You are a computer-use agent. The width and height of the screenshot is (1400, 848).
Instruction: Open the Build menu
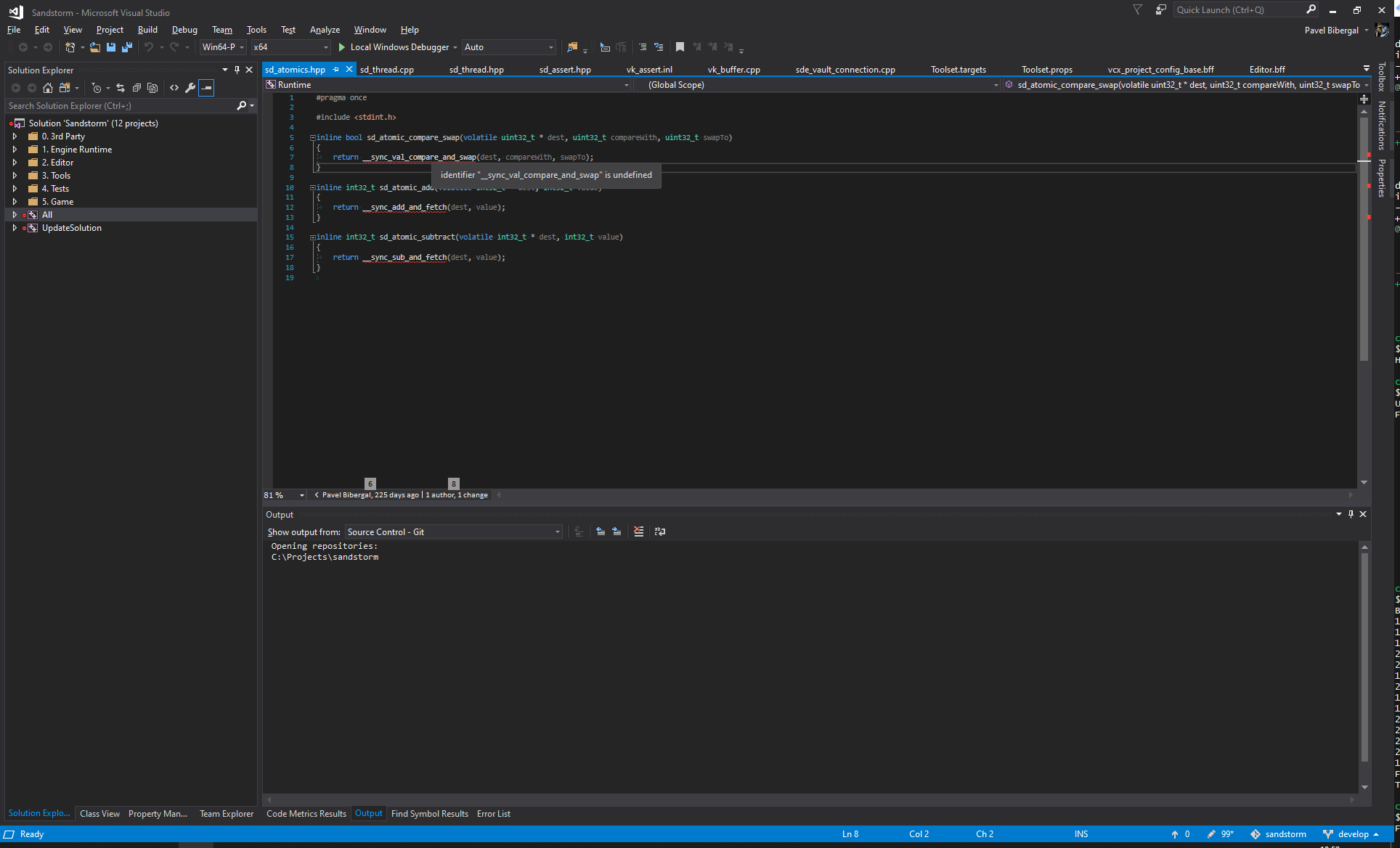147,30
